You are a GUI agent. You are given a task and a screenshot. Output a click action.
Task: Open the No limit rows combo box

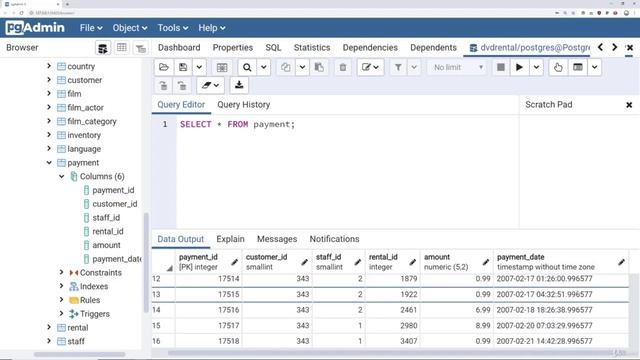[458, 67]
